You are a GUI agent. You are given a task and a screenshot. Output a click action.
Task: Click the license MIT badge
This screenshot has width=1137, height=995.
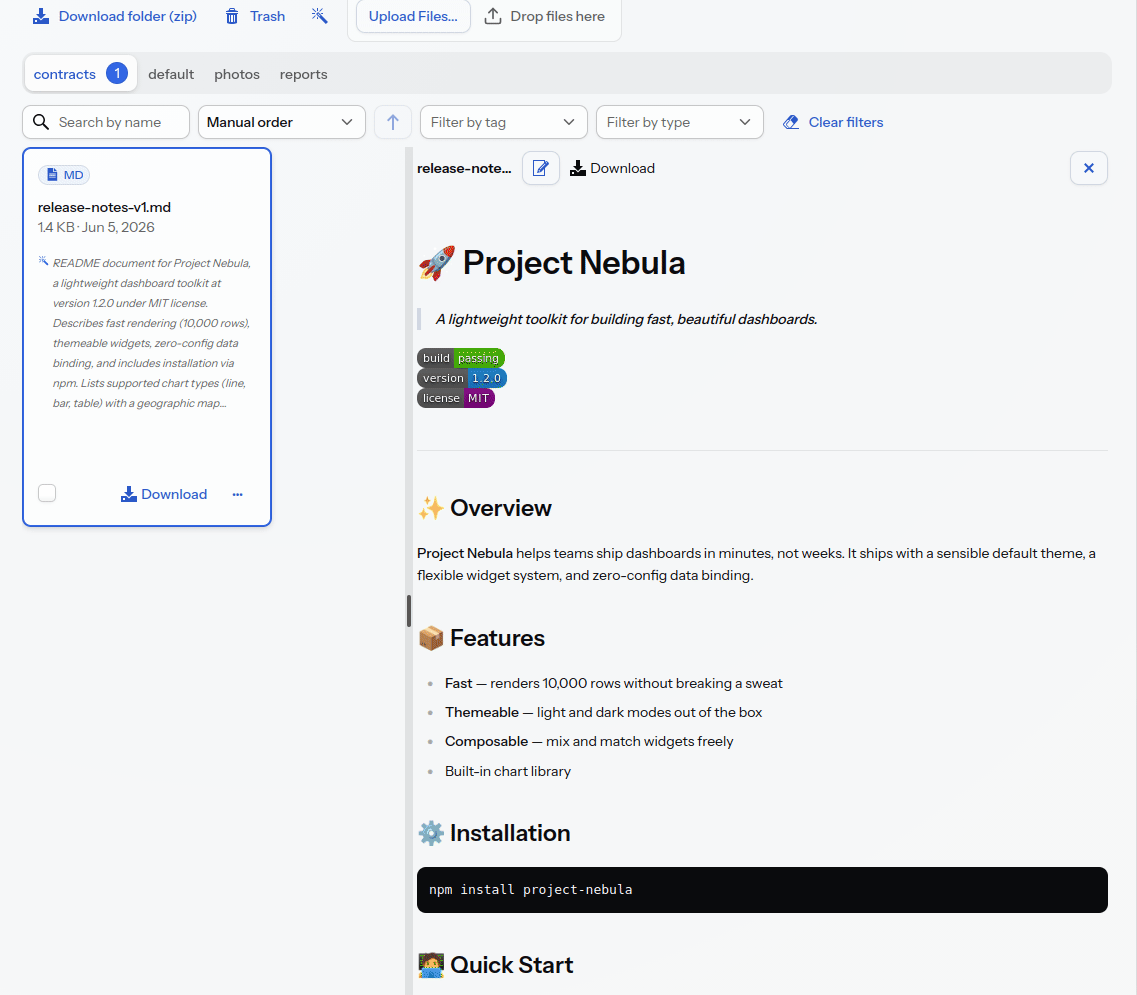point(455,398)
